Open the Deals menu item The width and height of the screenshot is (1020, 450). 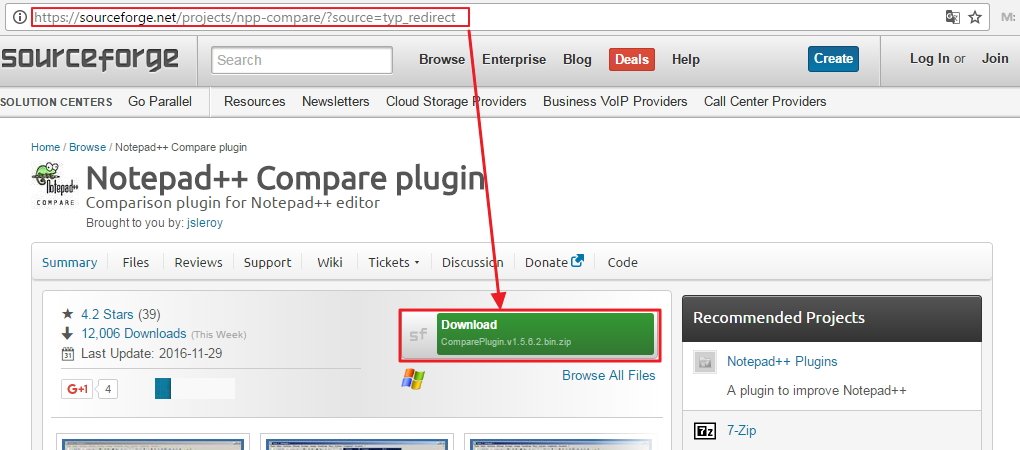(x=631, y=59)
